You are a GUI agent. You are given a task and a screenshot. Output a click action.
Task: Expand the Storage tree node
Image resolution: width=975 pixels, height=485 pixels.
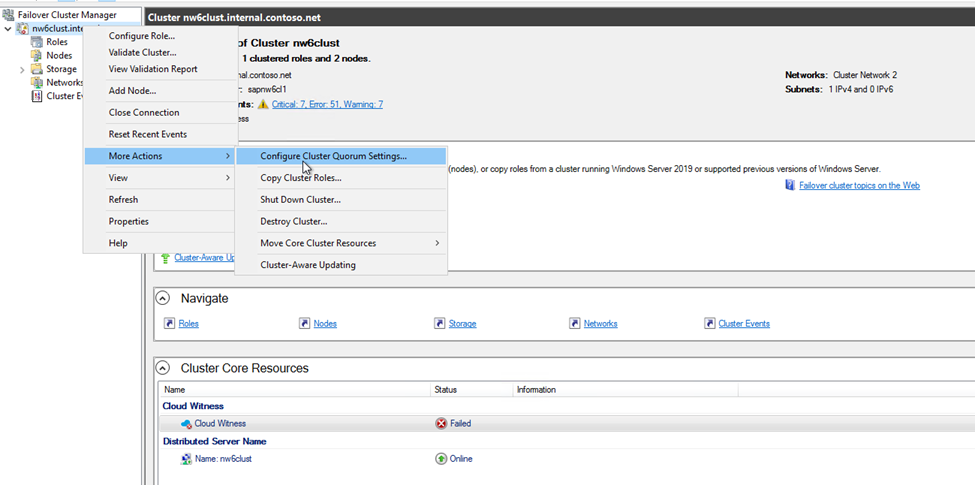(22, 70)
